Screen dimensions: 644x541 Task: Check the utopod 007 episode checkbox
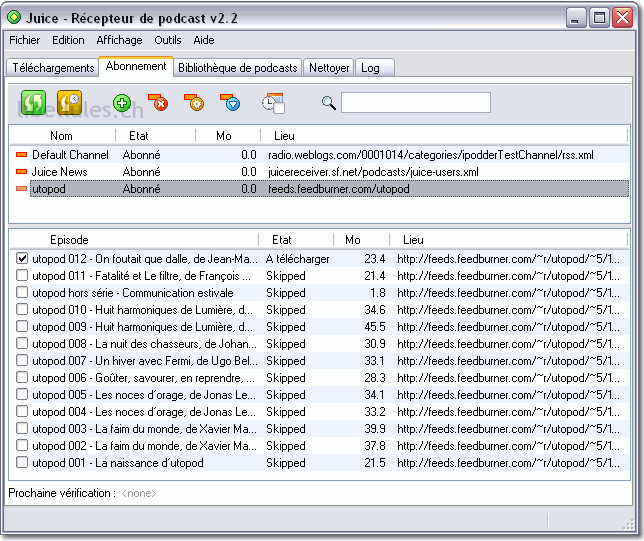pos(22,361)
